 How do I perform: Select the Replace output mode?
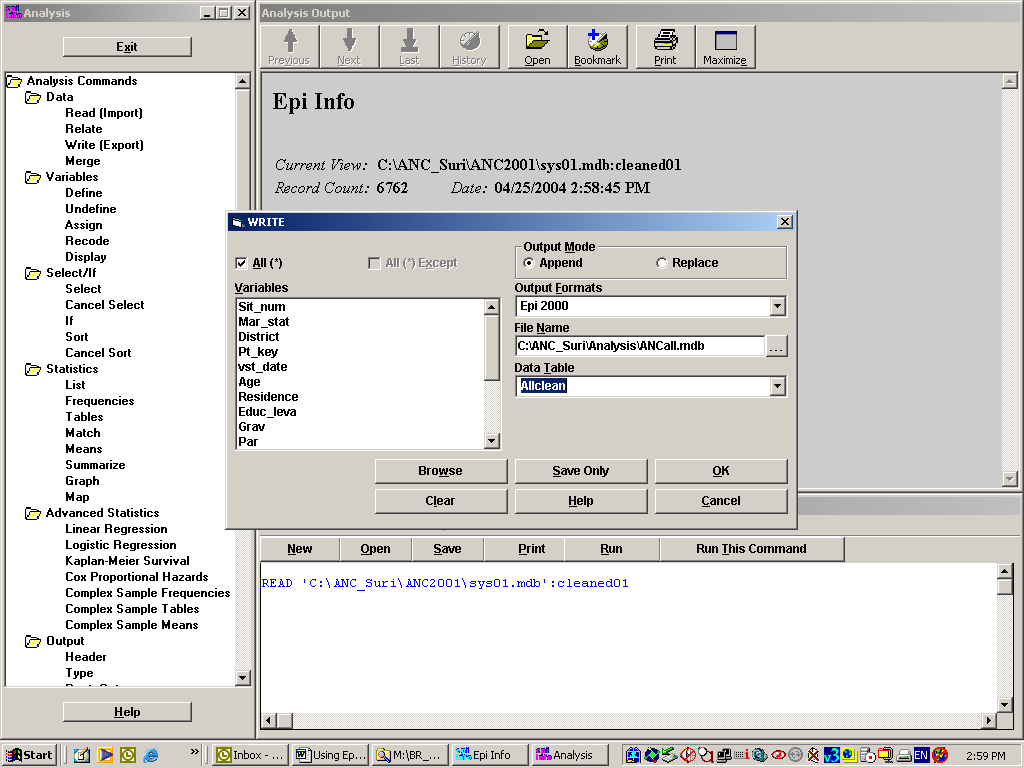662,263
